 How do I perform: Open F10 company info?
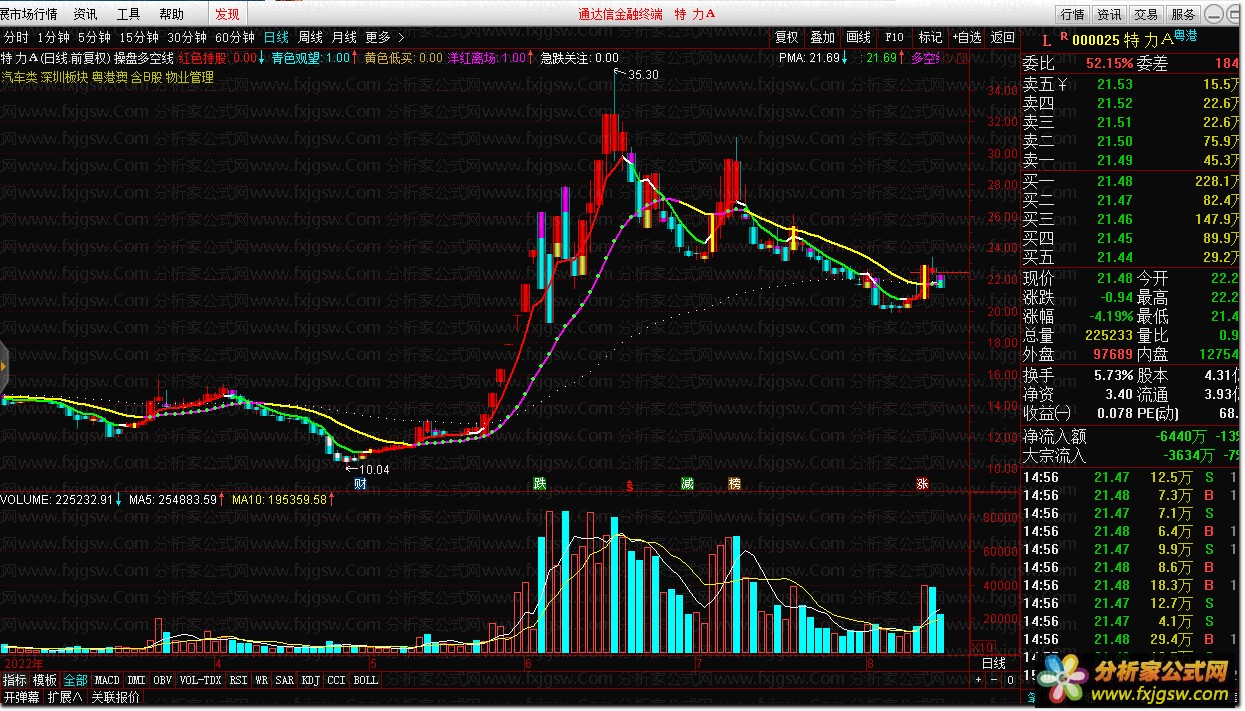tap(895, 37)
